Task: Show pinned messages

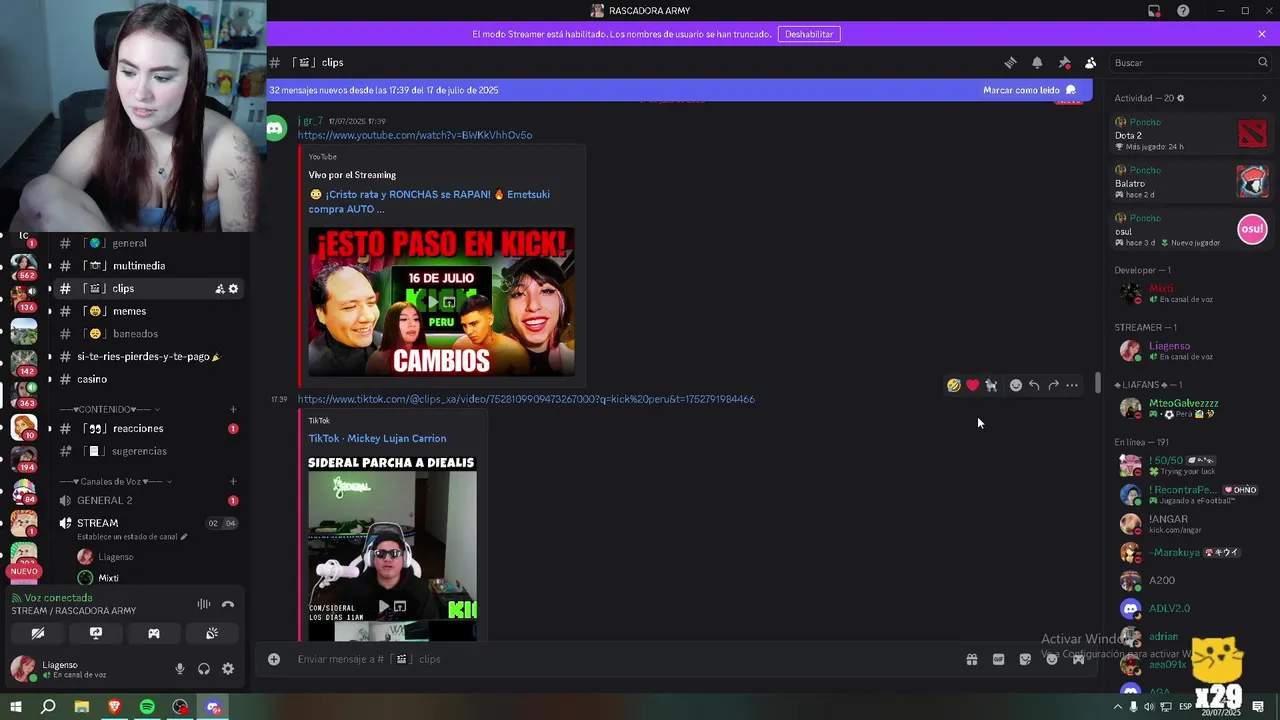Action: [x=1064, y=62]
